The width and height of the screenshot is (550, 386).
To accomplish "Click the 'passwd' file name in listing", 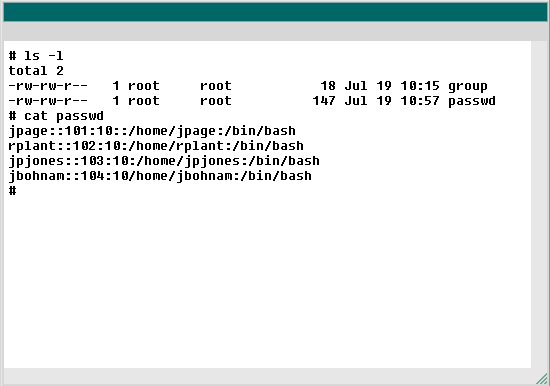I will (x=472, y=101).
